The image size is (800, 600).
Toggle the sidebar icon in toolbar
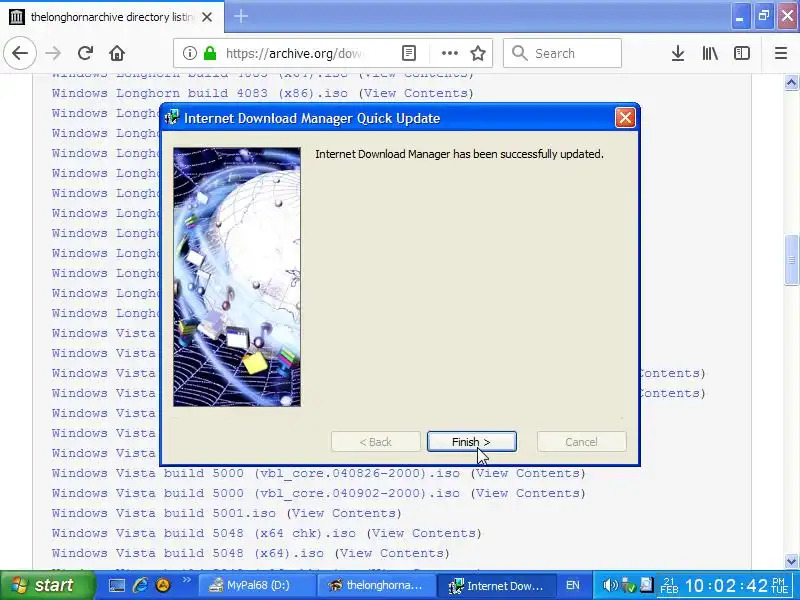pyautogui.click(x=741, y=53)
